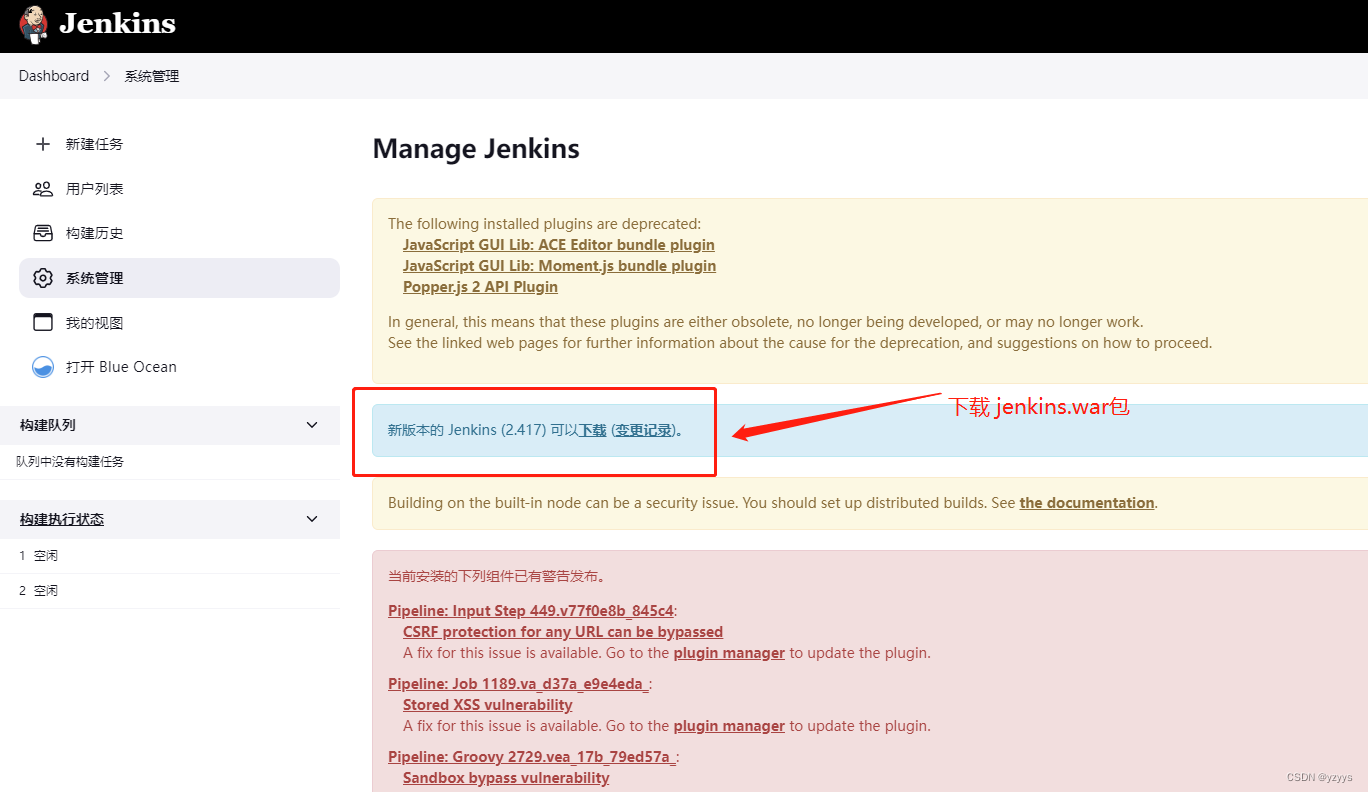Open the documentation link
Viewport: 1368px width, 792px height.
[1087, 503]
